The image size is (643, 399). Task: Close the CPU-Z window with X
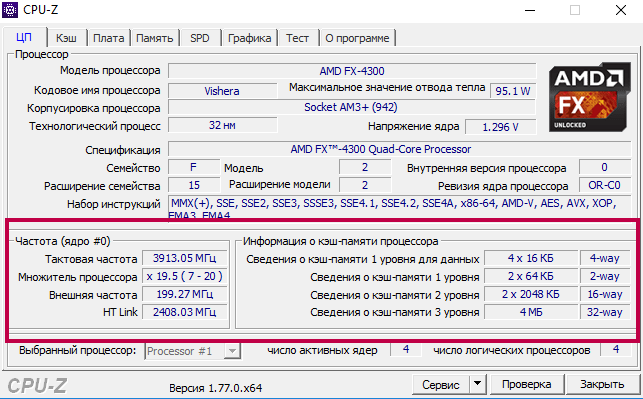coord(621,10)
